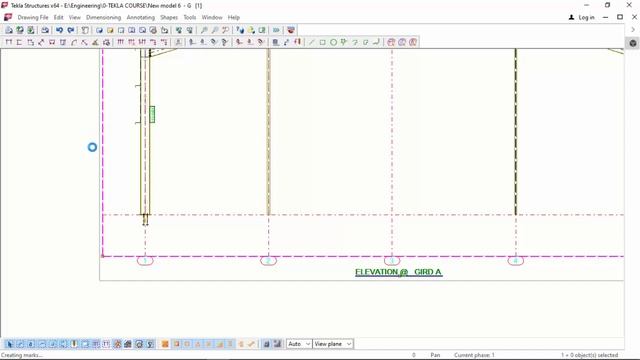
Task: Click the grid bubble labeled 3
Action: 392,260
